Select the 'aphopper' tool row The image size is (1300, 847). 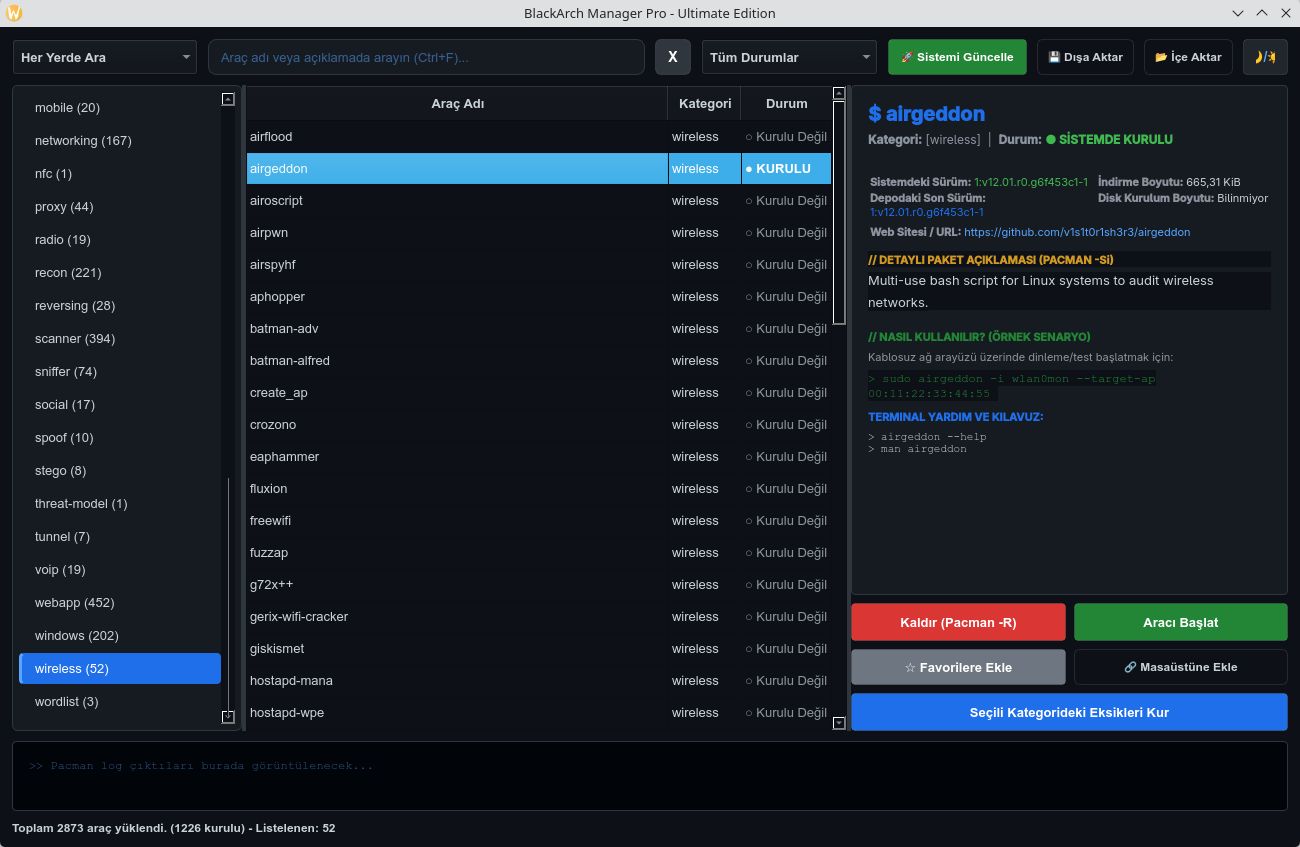539,297
